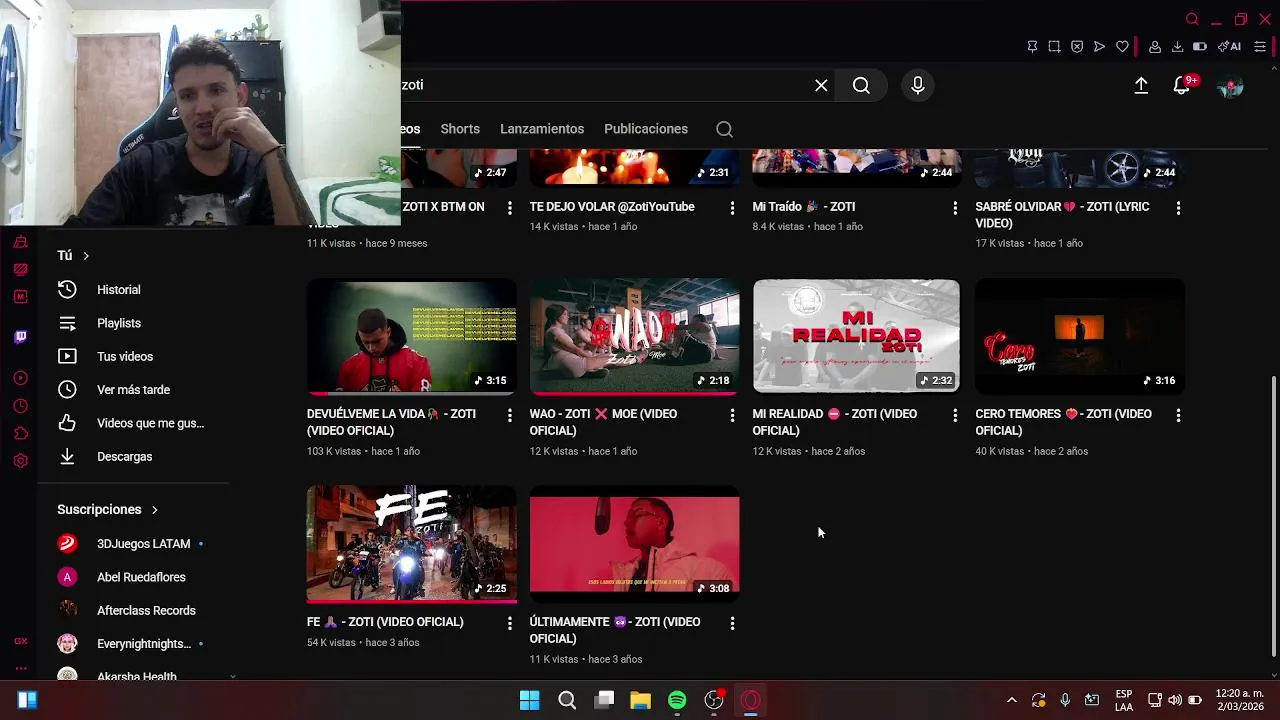Open options menu for FE - ZOTI video
Image resolution: width=1280 pixels, height=720 pixels.
click(x=509, y=623)
